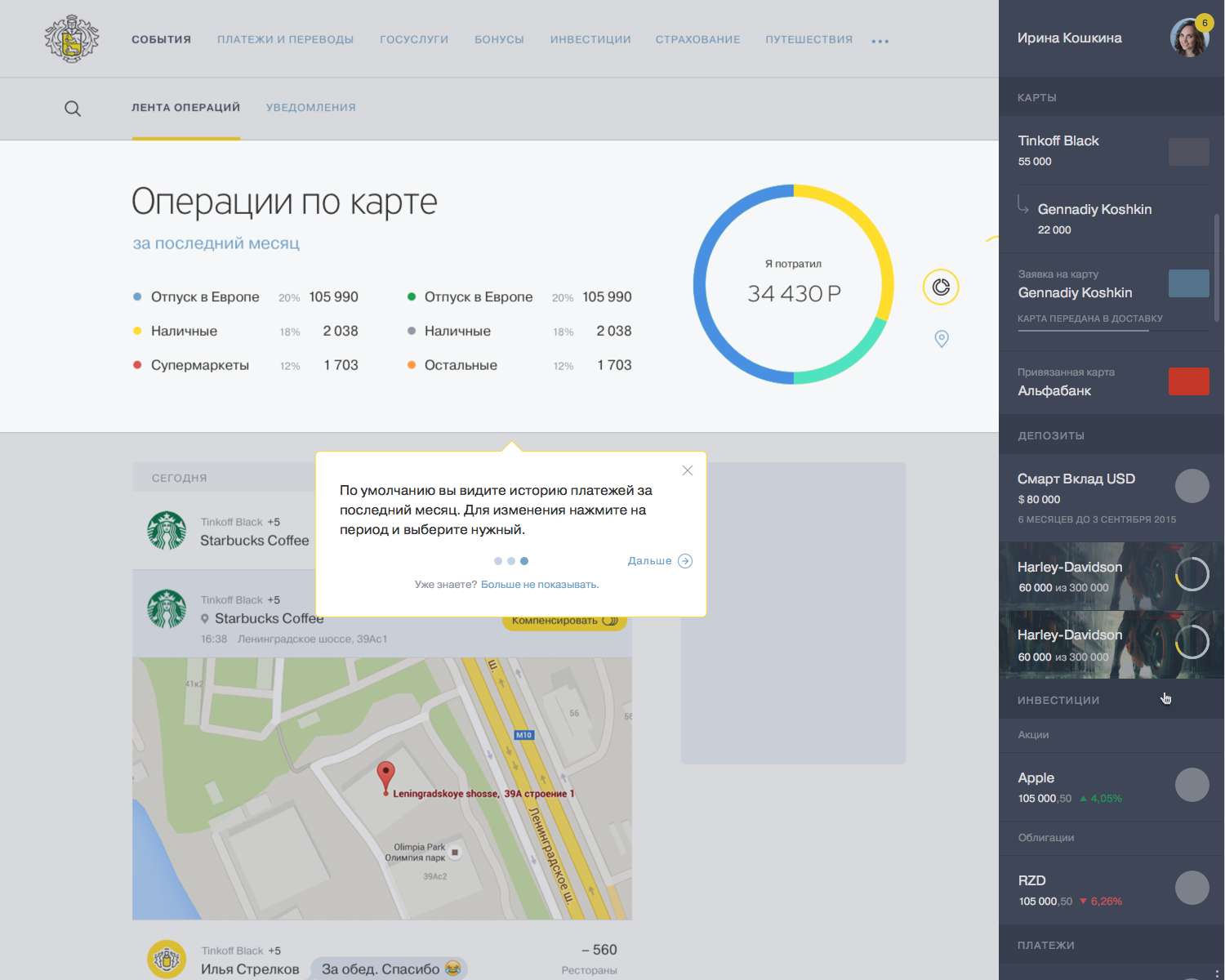Click upper Harley-Davidson goal progress ring
This screenshot has height=980, width=1225.
[x=1192, y=574]
